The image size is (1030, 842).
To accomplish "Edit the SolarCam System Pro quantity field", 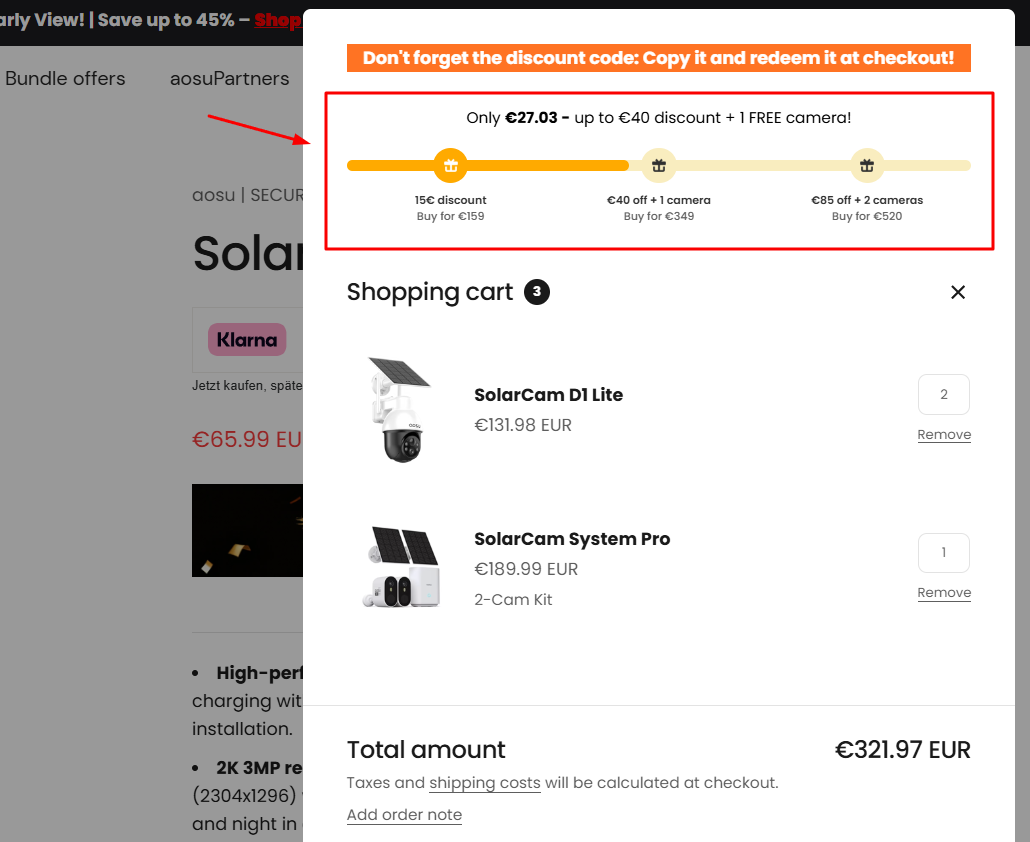I will pos(943,553).
